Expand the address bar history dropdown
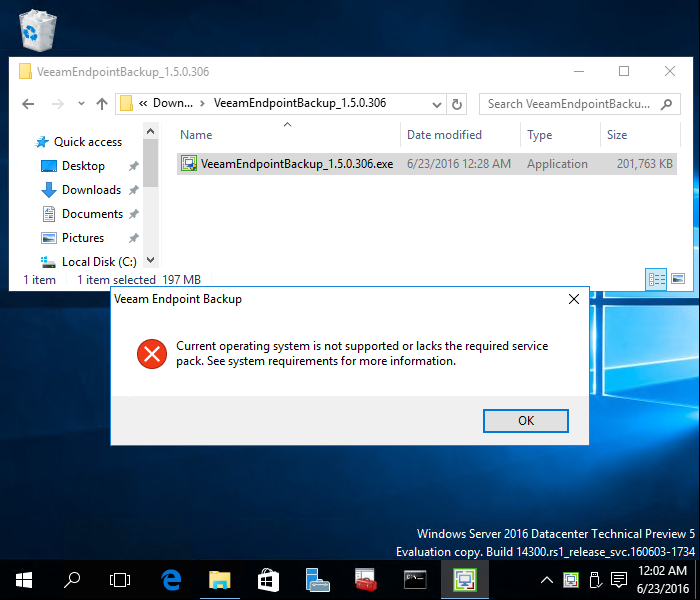The height and width of the screenshot is (600, 700). click(x=437, y=104)
